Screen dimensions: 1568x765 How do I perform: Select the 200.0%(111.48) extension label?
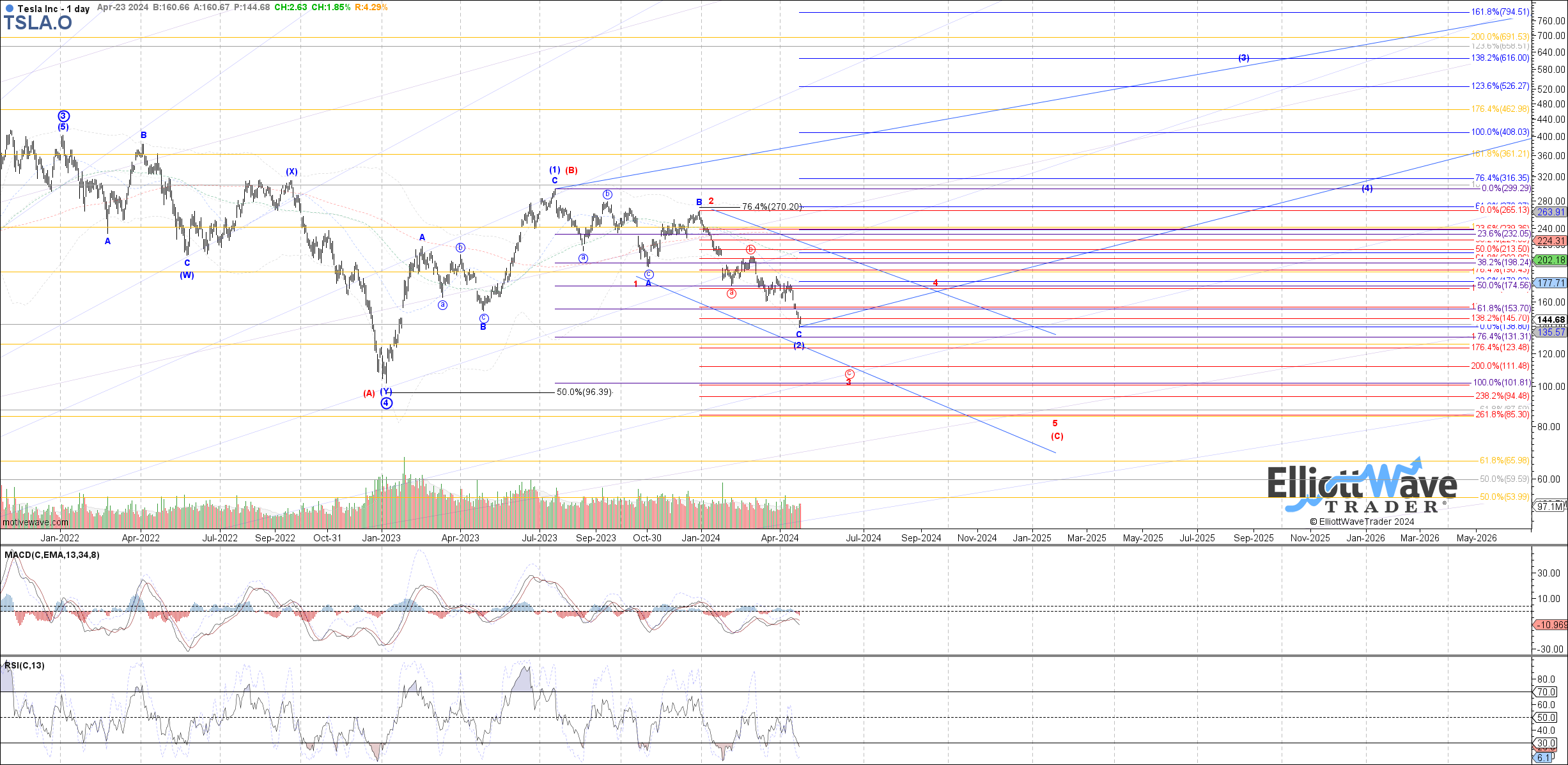click(1500, 366)
